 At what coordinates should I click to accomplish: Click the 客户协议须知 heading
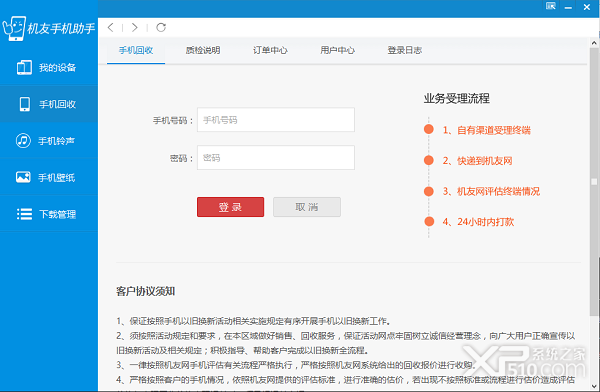145,291
